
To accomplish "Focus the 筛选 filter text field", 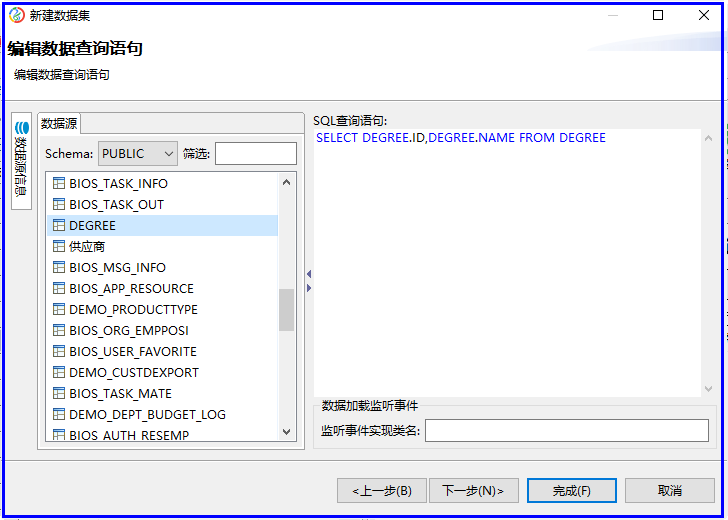I will click(256, 153).
